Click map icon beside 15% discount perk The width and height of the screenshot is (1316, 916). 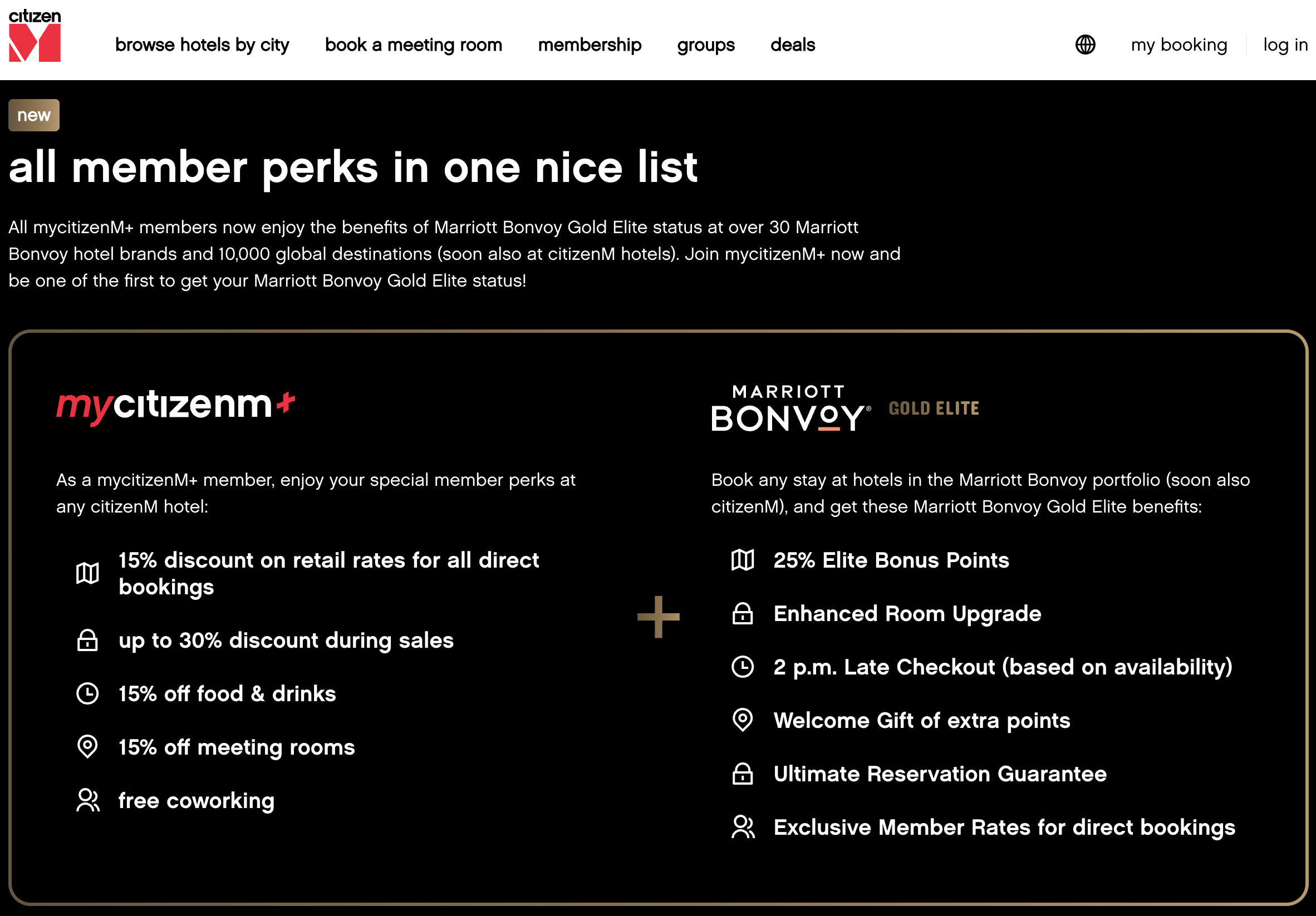[88, 573]
